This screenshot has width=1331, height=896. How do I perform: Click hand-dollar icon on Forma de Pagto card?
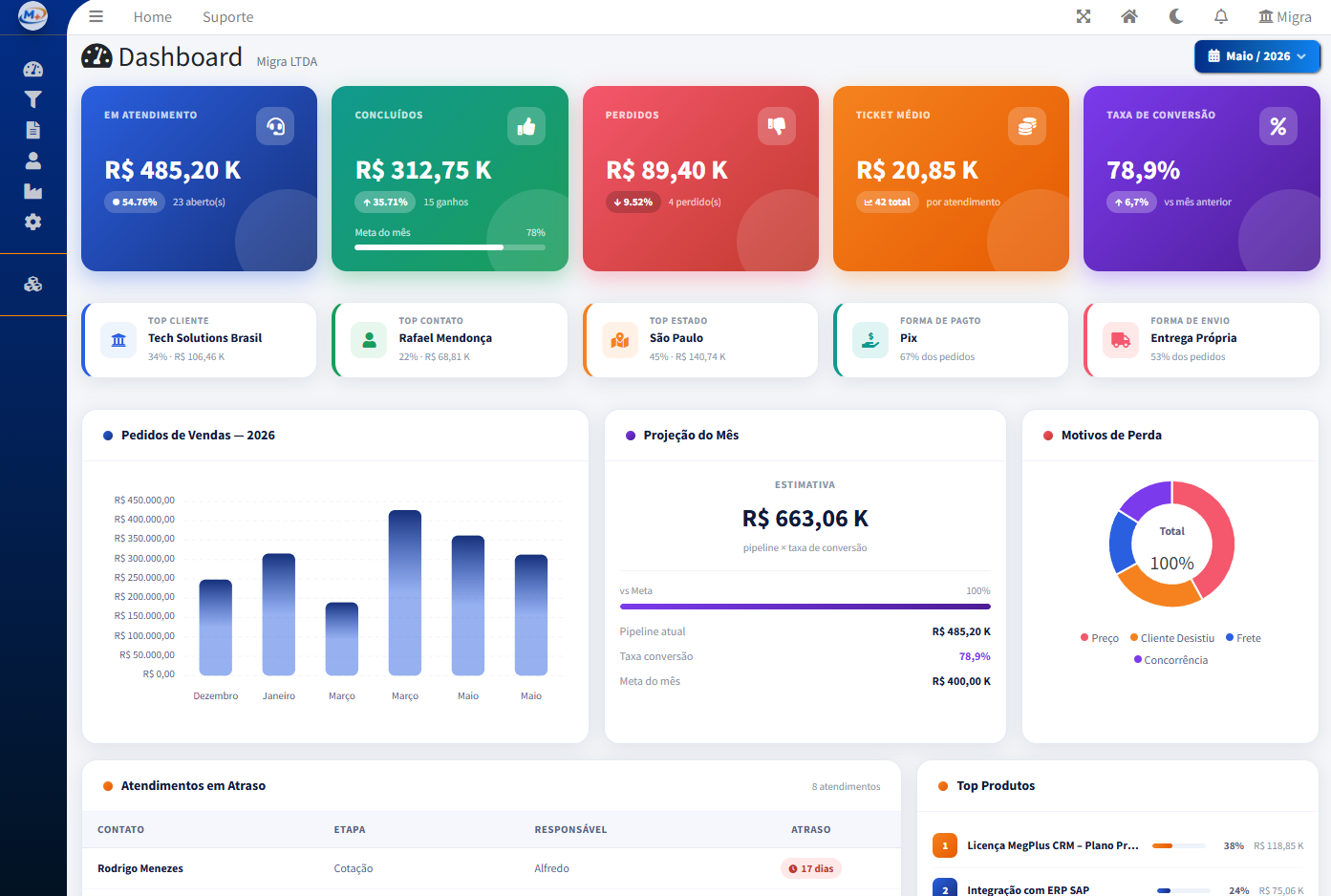pos(870,340)
